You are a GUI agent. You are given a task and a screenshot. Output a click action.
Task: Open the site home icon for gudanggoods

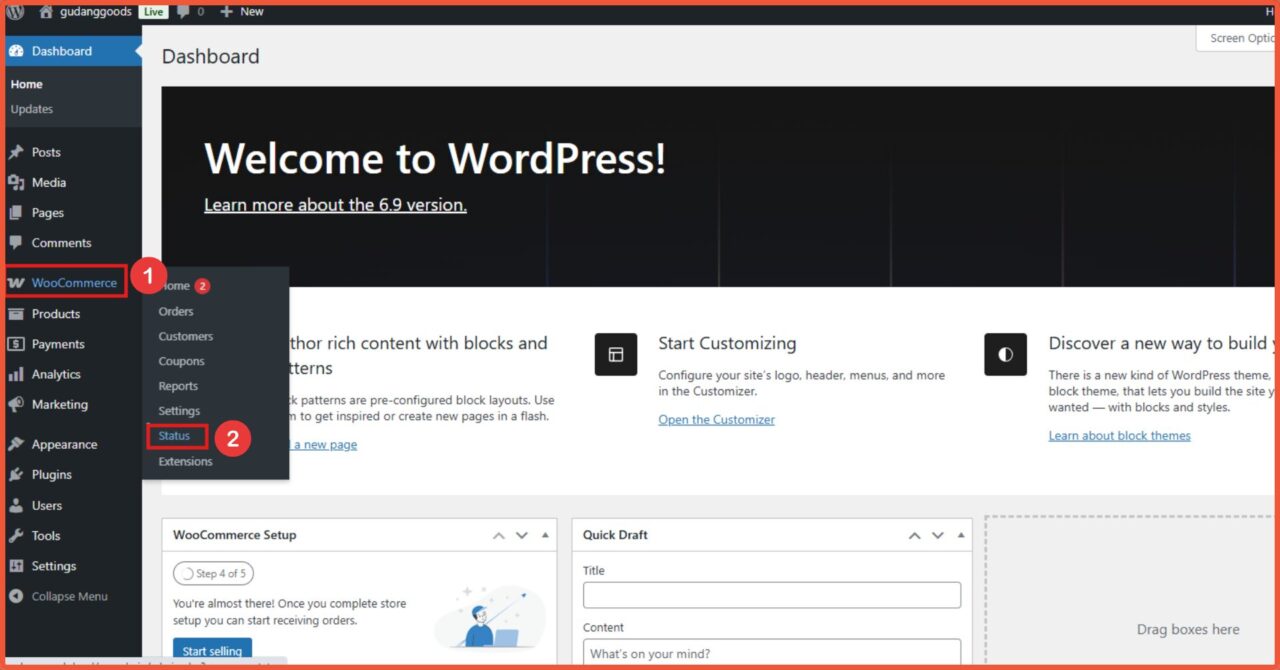46,12
